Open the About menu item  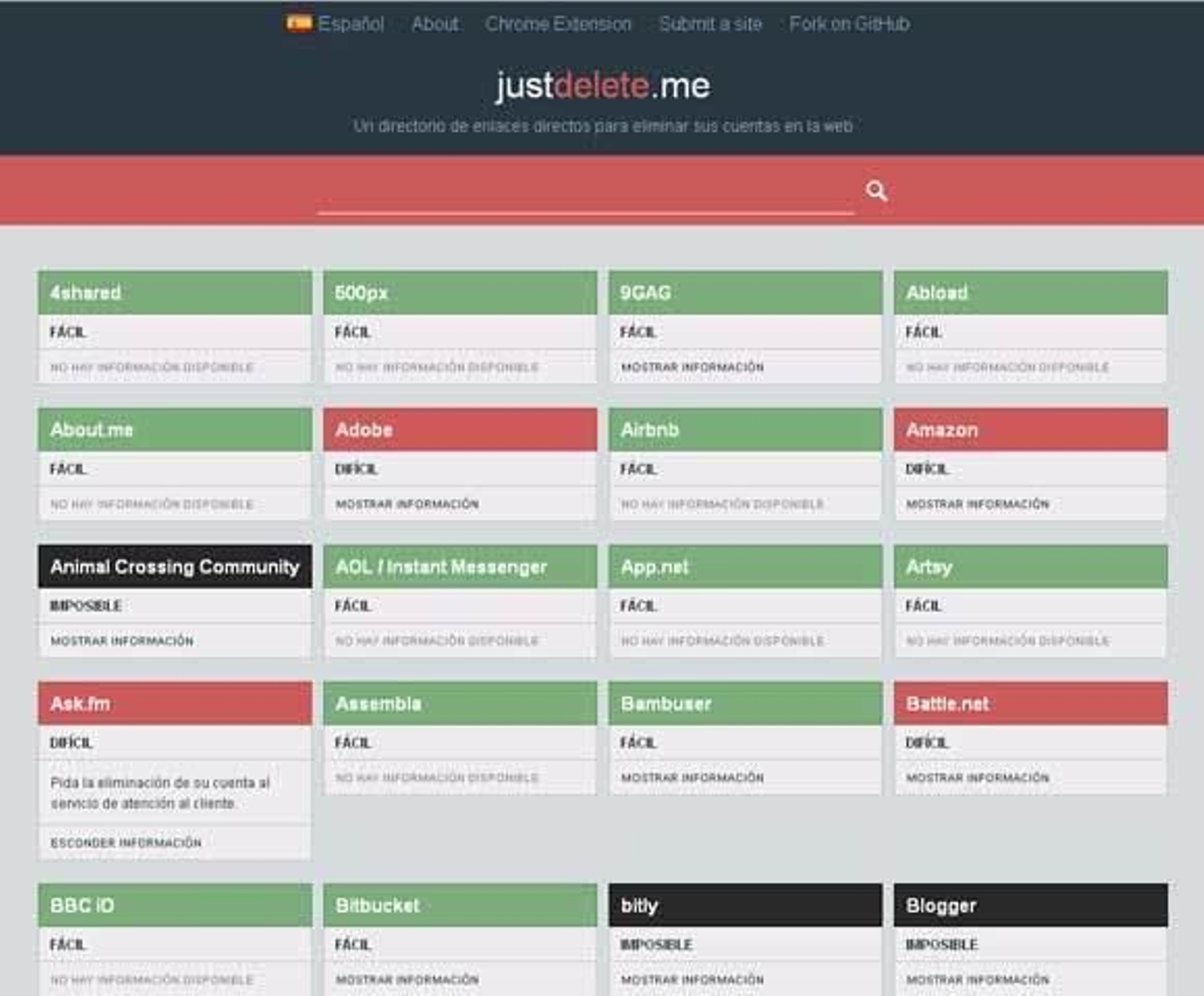coord(435,23)
